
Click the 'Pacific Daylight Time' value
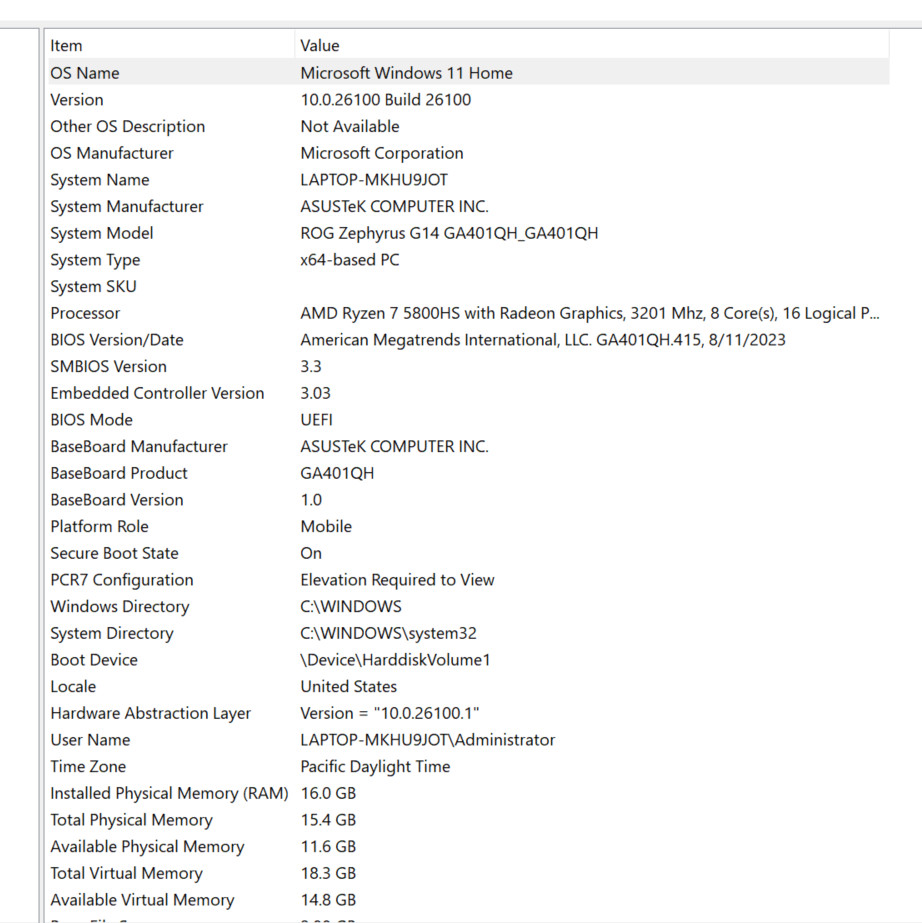pyautogui.click(x=375, y=766)
